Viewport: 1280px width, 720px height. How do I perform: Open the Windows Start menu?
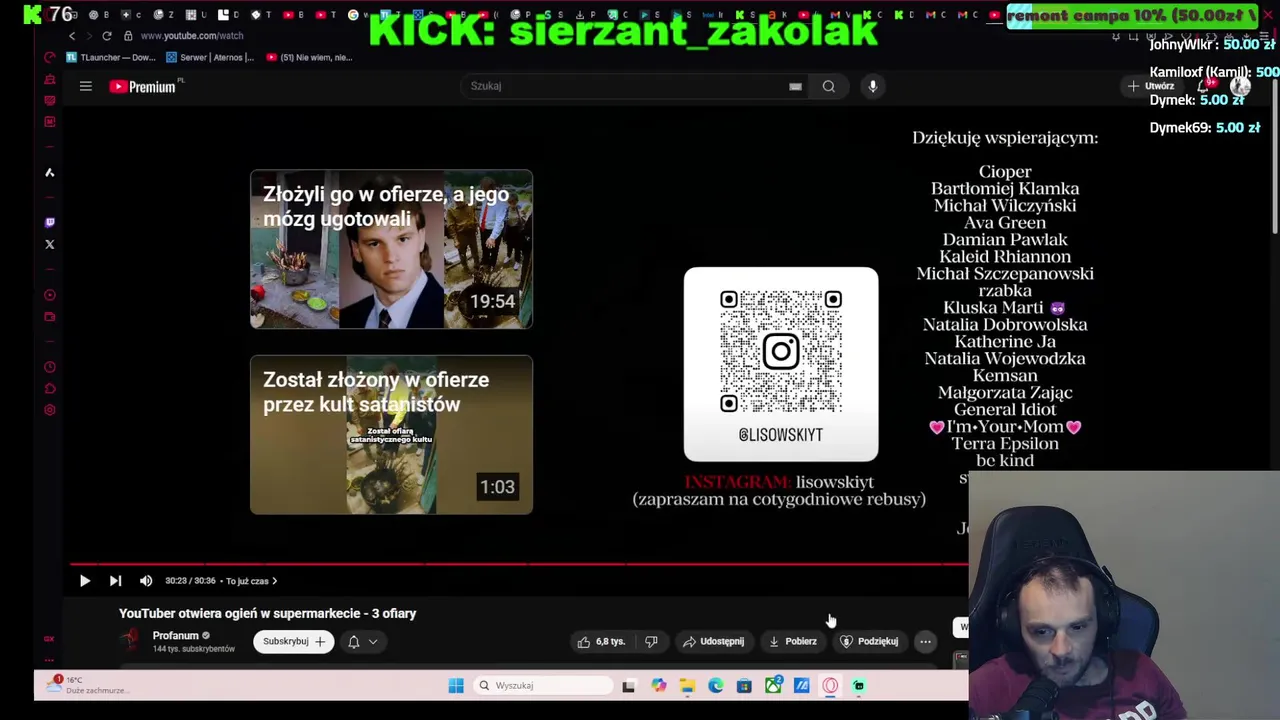[x=456, y=686]
